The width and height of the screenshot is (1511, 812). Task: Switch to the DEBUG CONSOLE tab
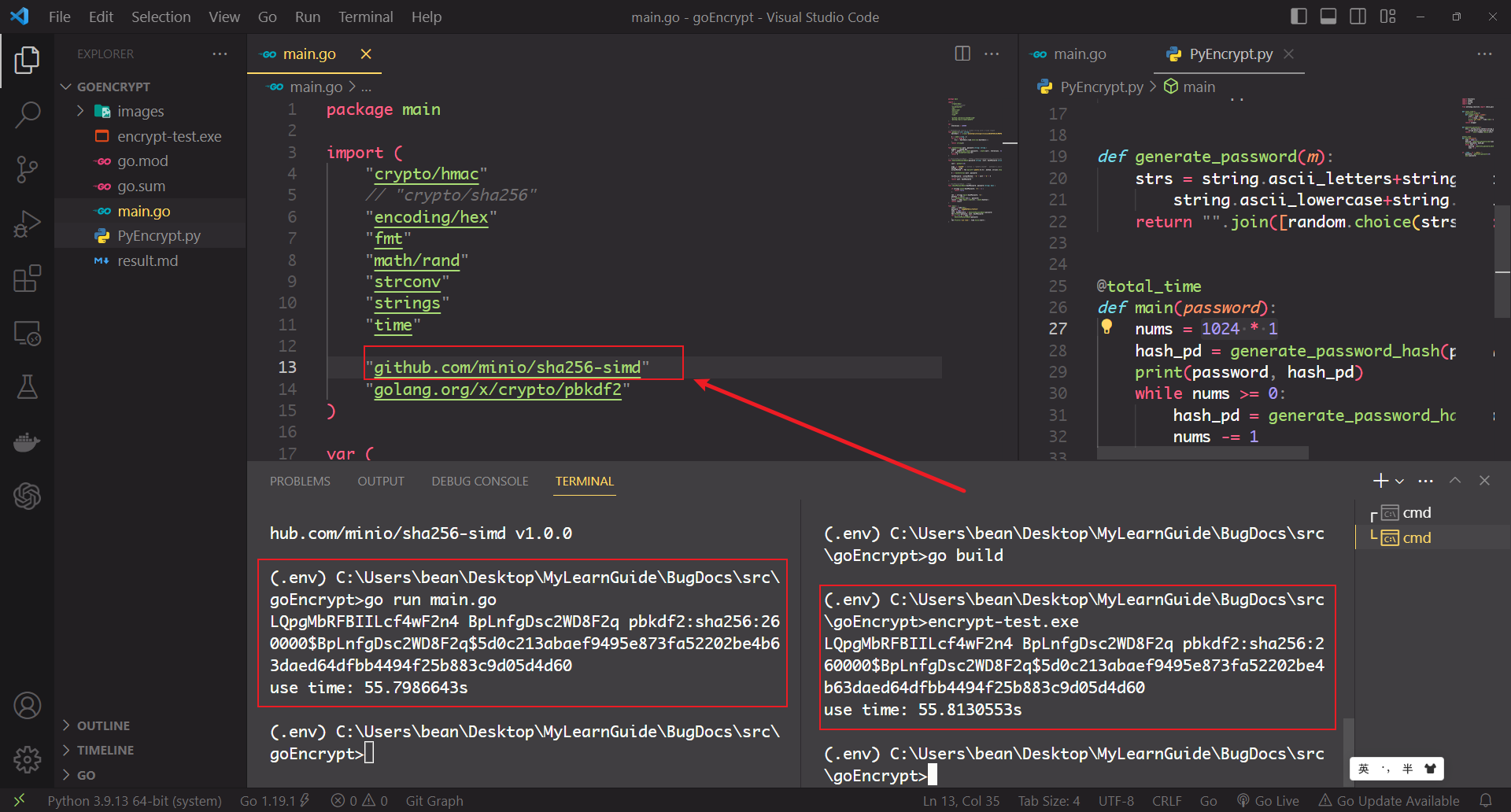[480, 481]
